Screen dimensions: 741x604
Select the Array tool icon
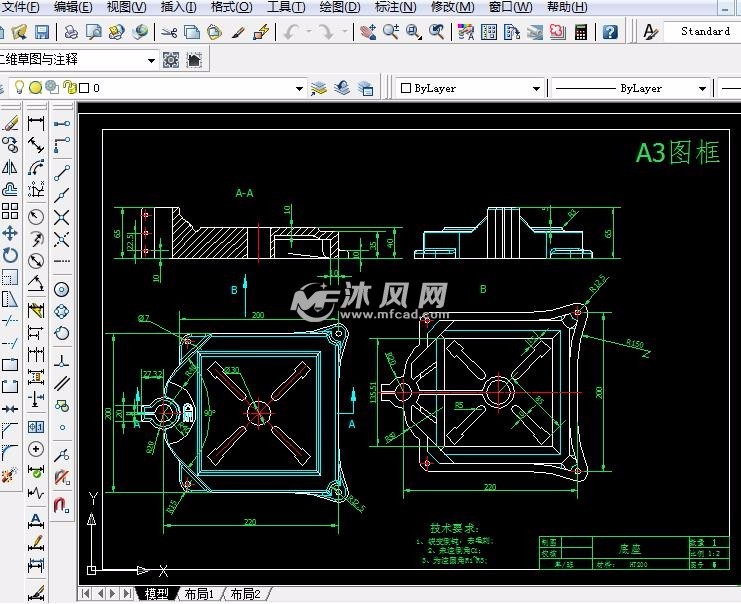10,211
